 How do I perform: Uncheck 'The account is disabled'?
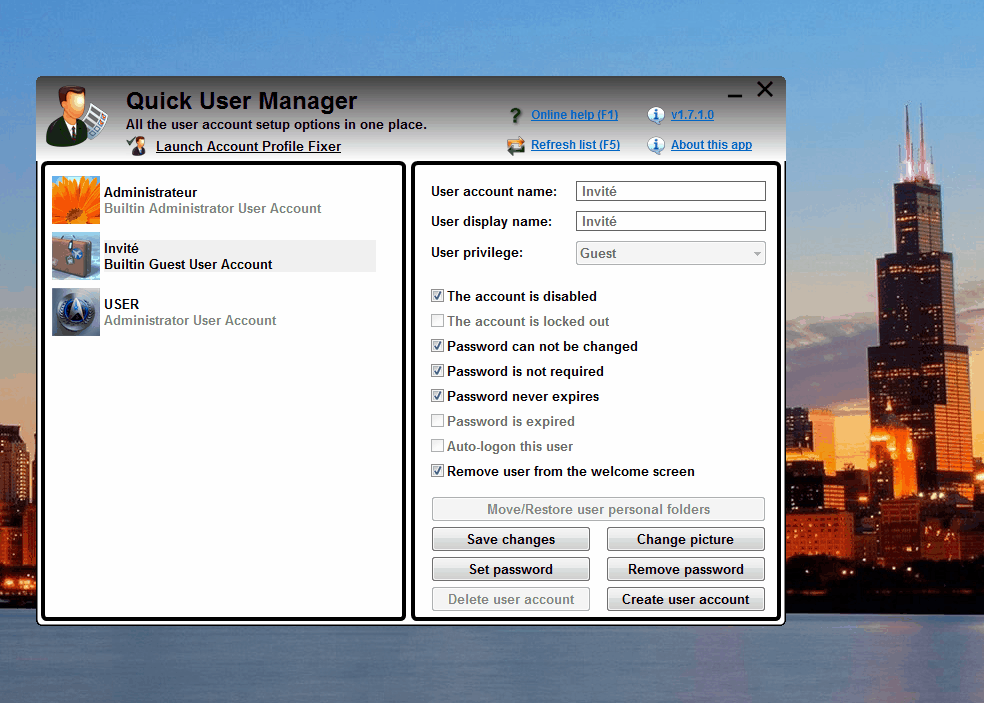(x=437, y=296)
